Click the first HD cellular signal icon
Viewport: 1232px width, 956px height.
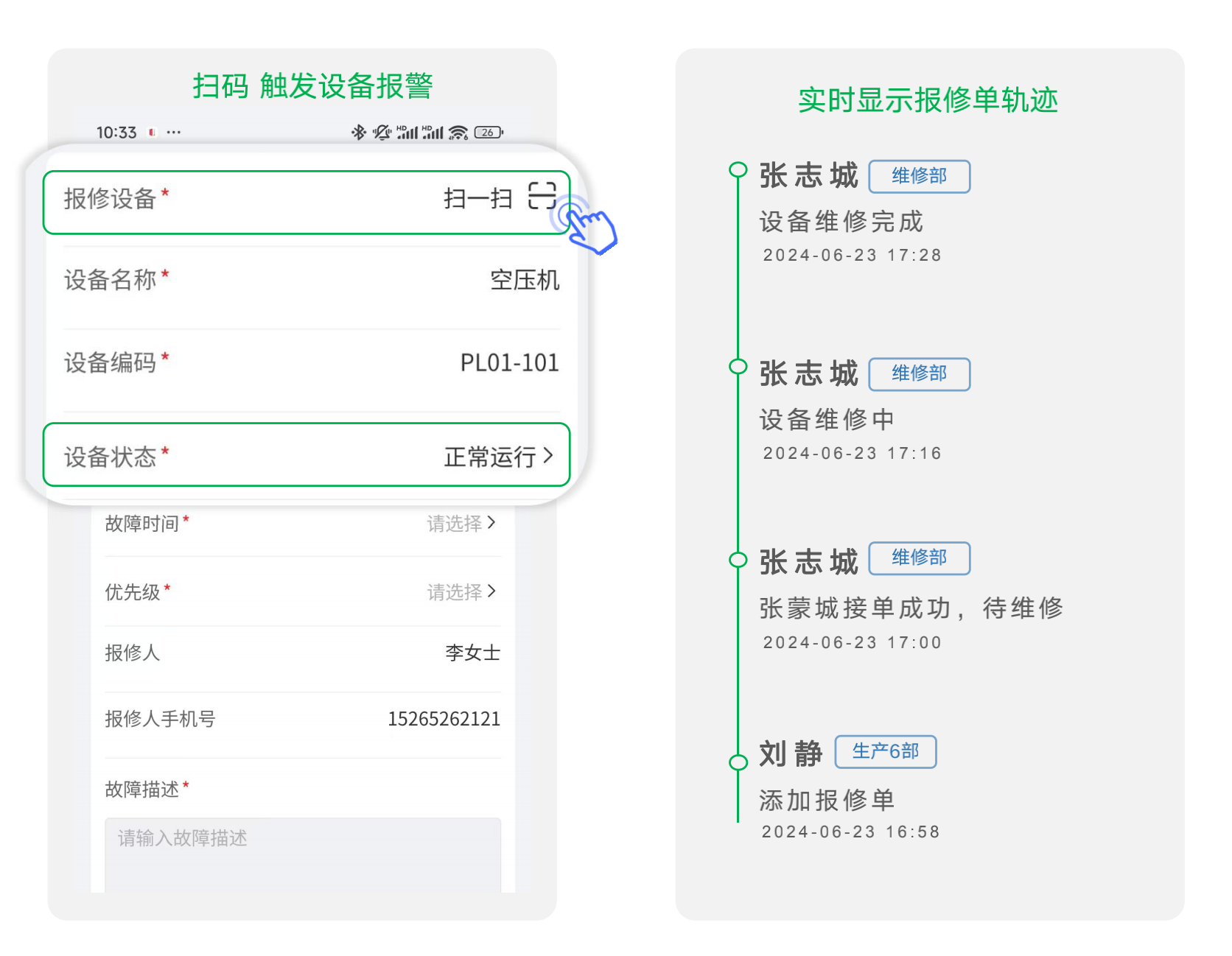(x=407, y=133)
